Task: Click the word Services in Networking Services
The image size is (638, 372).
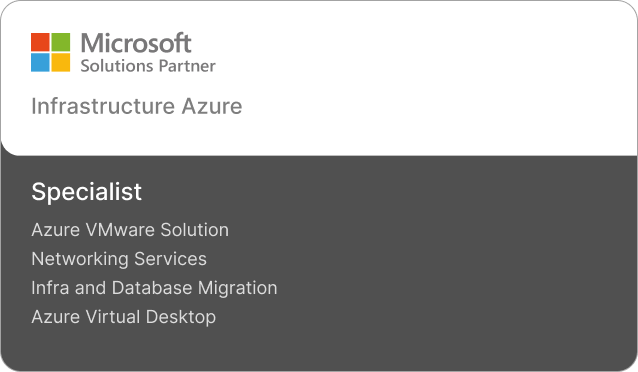Action: pyautogui.click(x=170, y=259)
